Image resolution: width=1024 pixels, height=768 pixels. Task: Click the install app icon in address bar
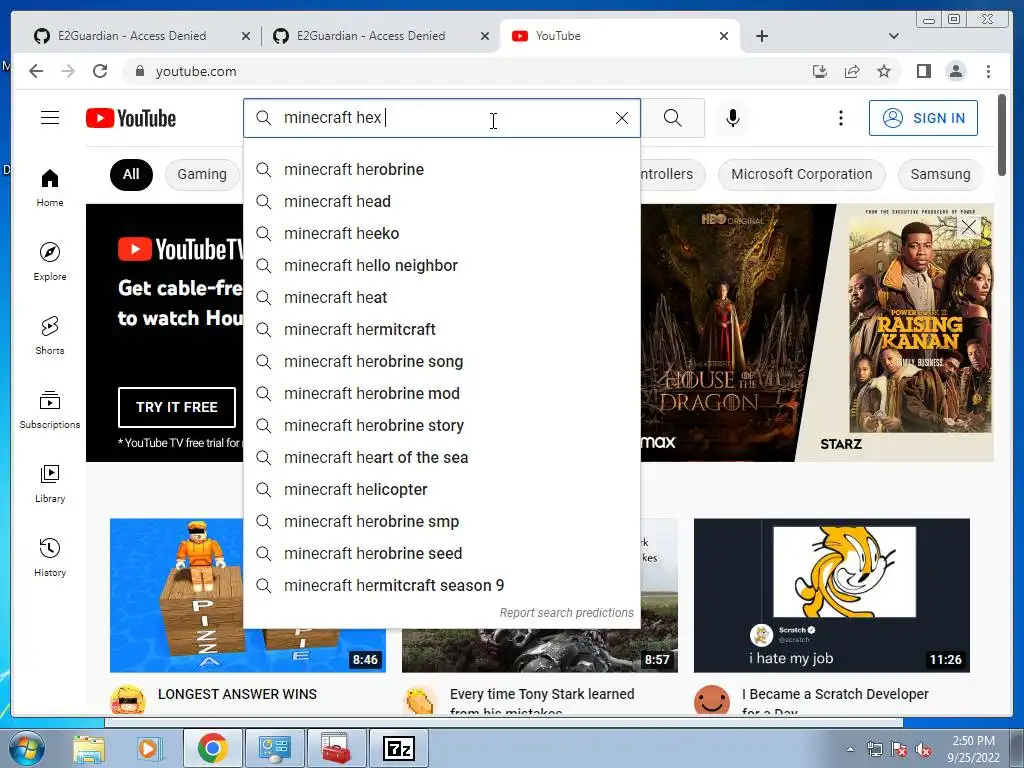point(820,71)
